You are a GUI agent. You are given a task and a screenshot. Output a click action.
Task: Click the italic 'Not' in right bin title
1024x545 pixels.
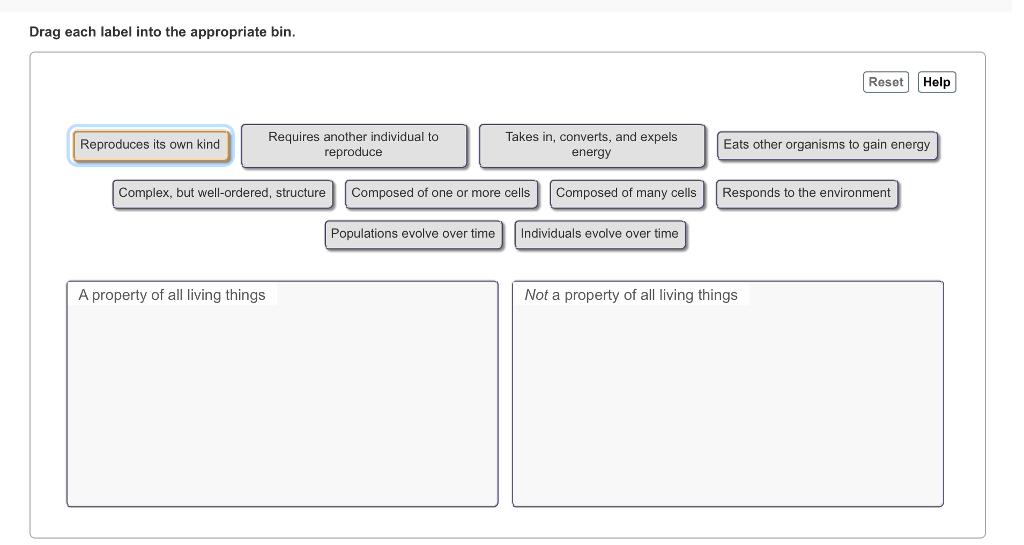click(536, 295)
